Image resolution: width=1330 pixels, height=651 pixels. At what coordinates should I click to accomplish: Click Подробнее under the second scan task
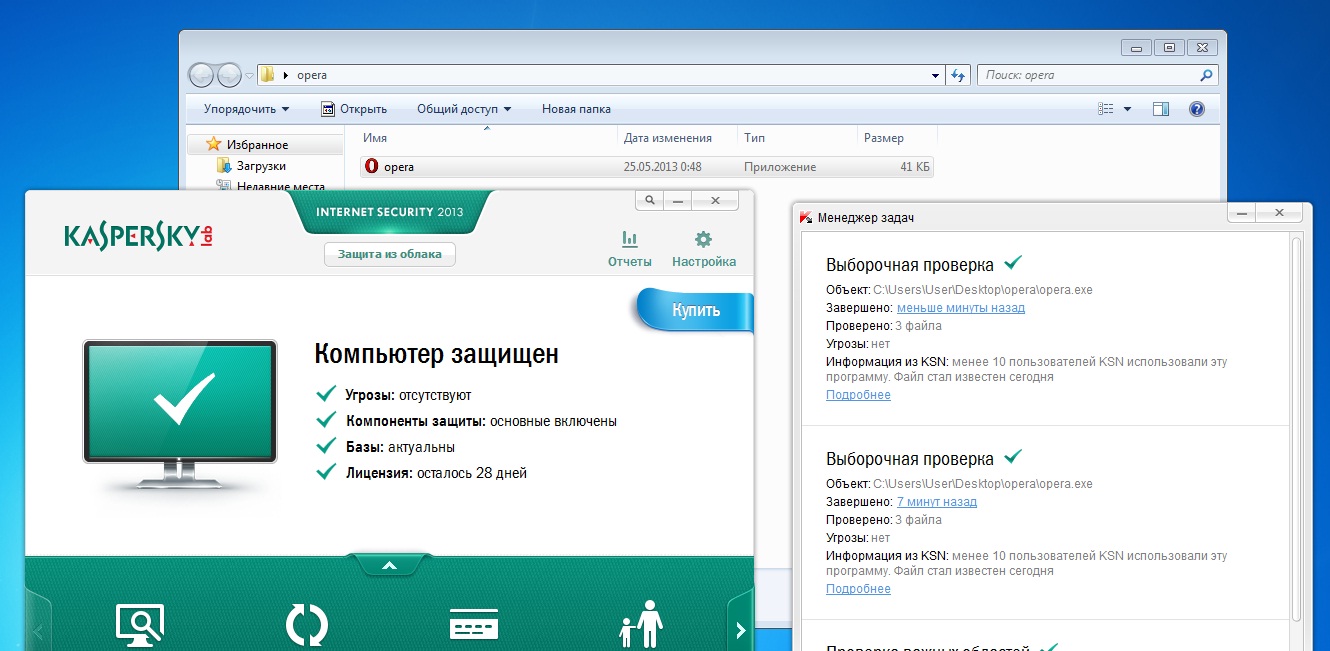point(858,589)
